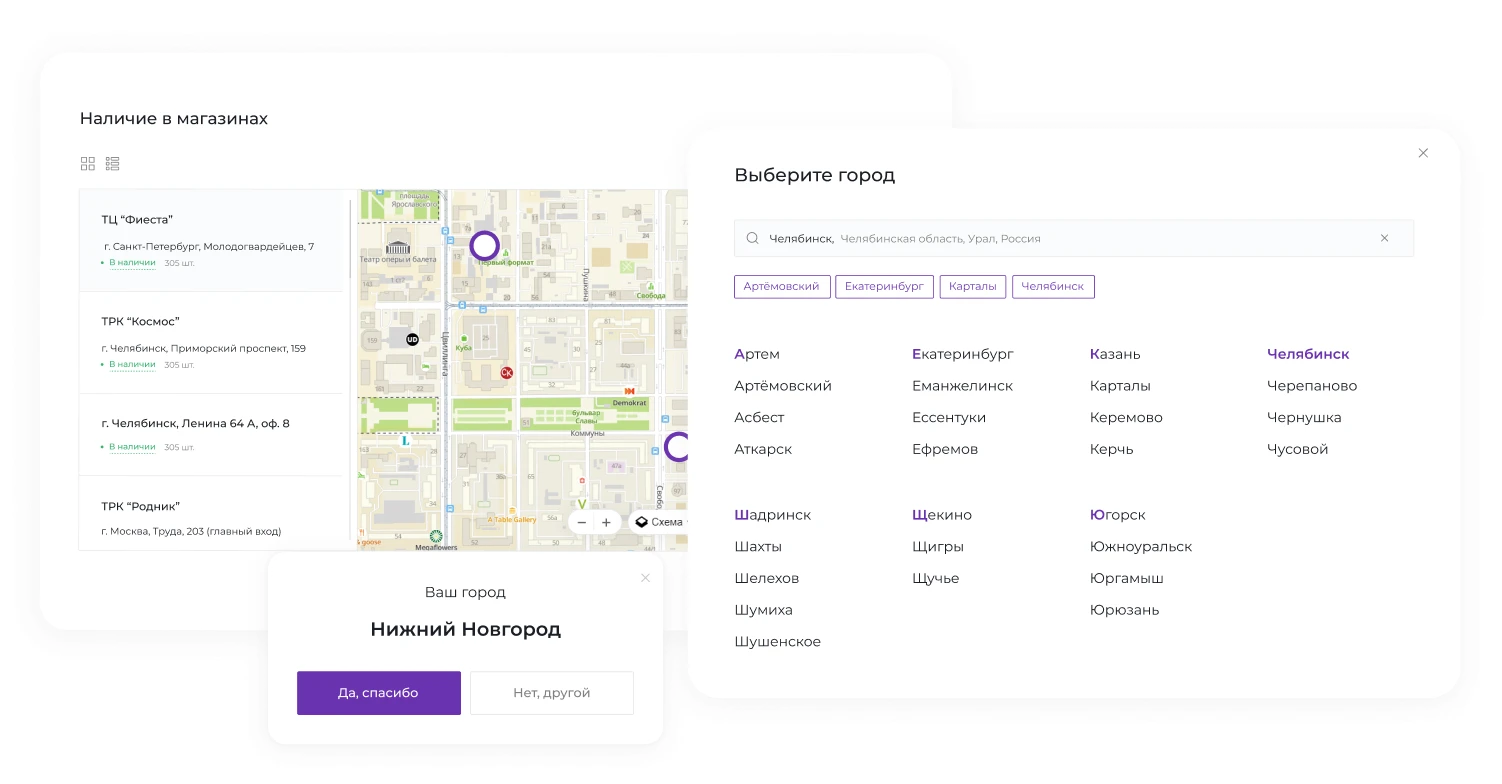The height and width of the screenshot is (784, 1502).
Task: Select the Карталы quick city chip
Action: (973, 287)
